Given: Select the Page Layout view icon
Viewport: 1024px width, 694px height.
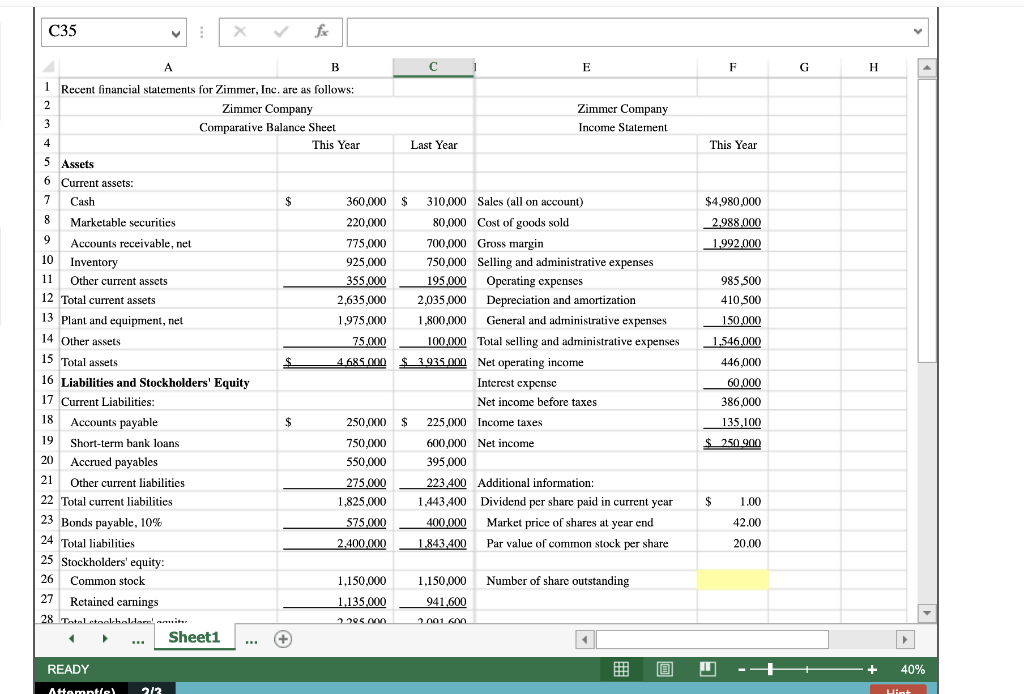Looking at the screenshot, I should (x=664, y=670).
